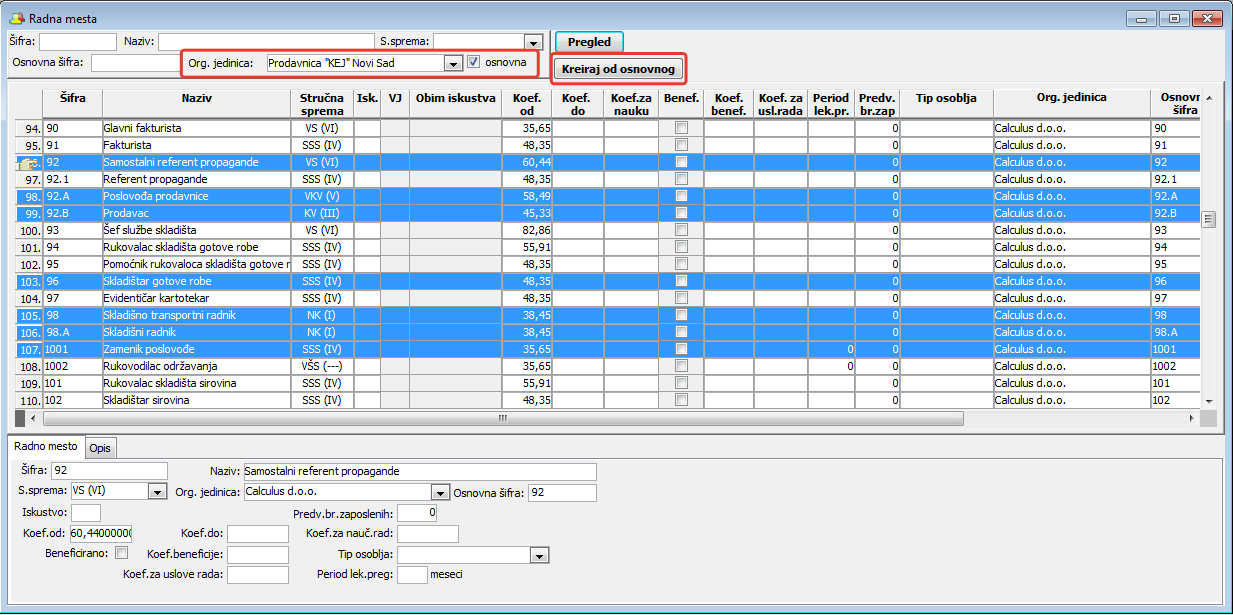Select the Radno mesto tab

pyautogui.click(x=45, y=447)
